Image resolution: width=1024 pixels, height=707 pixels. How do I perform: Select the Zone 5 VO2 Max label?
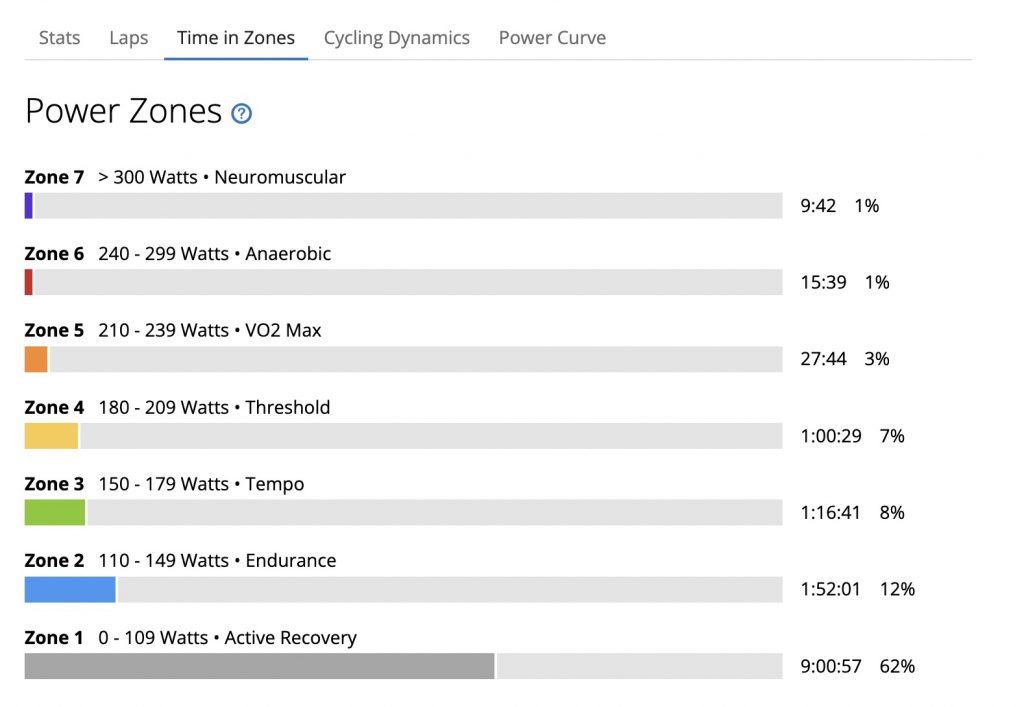point(173,330)
